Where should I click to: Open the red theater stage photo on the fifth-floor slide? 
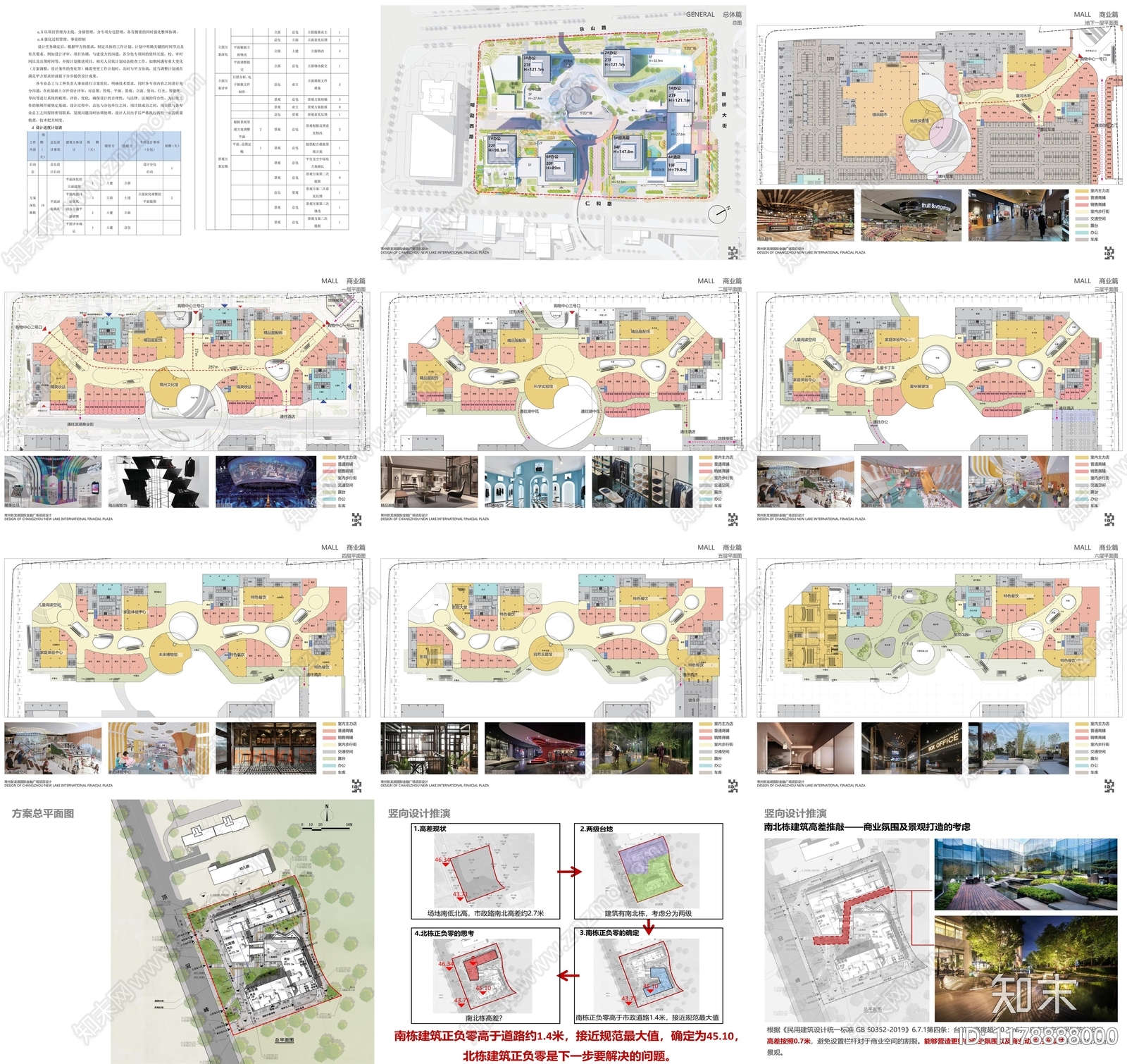535,748
